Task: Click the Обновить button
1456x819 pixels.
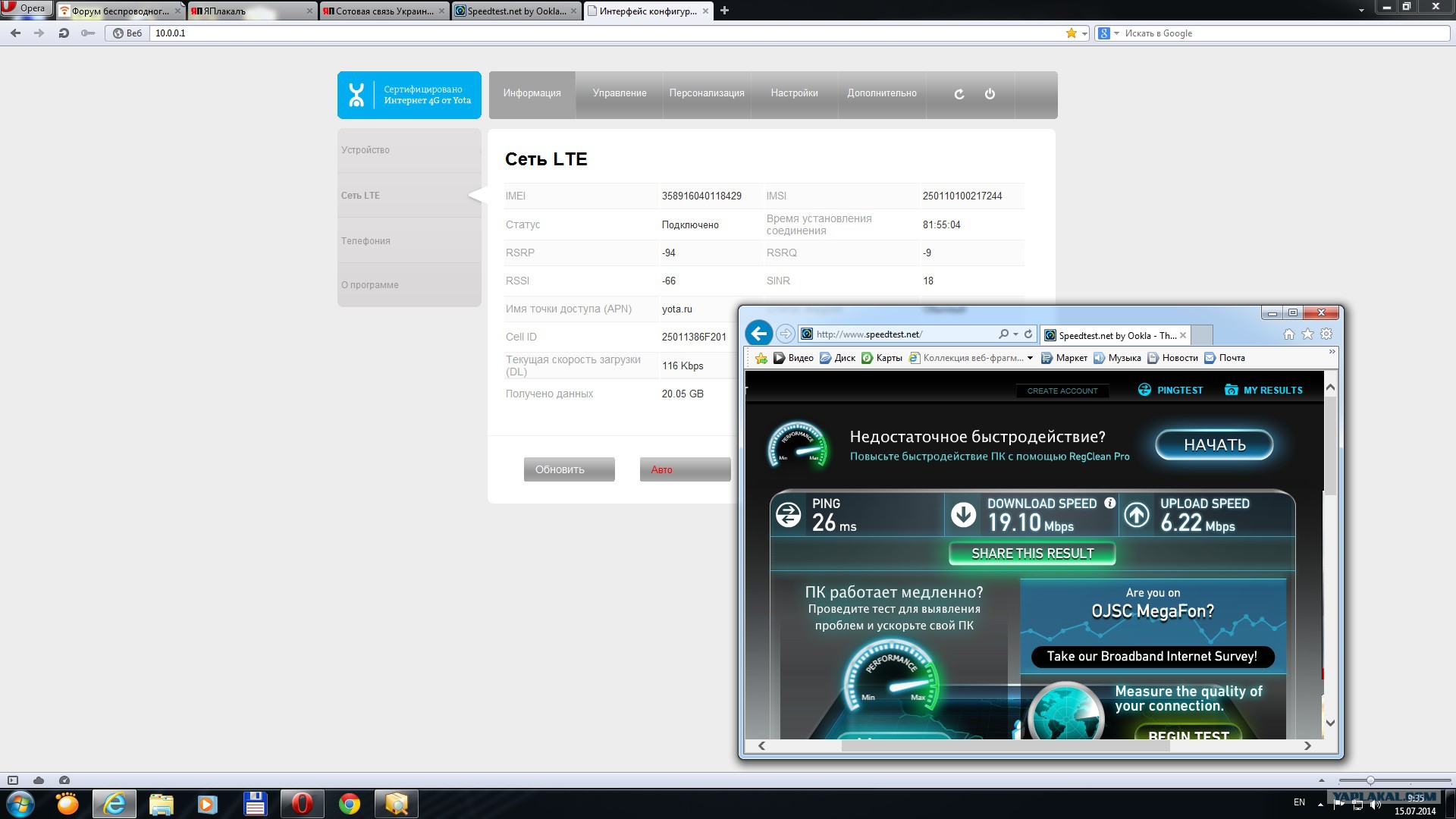Action: tap(569, 469)
